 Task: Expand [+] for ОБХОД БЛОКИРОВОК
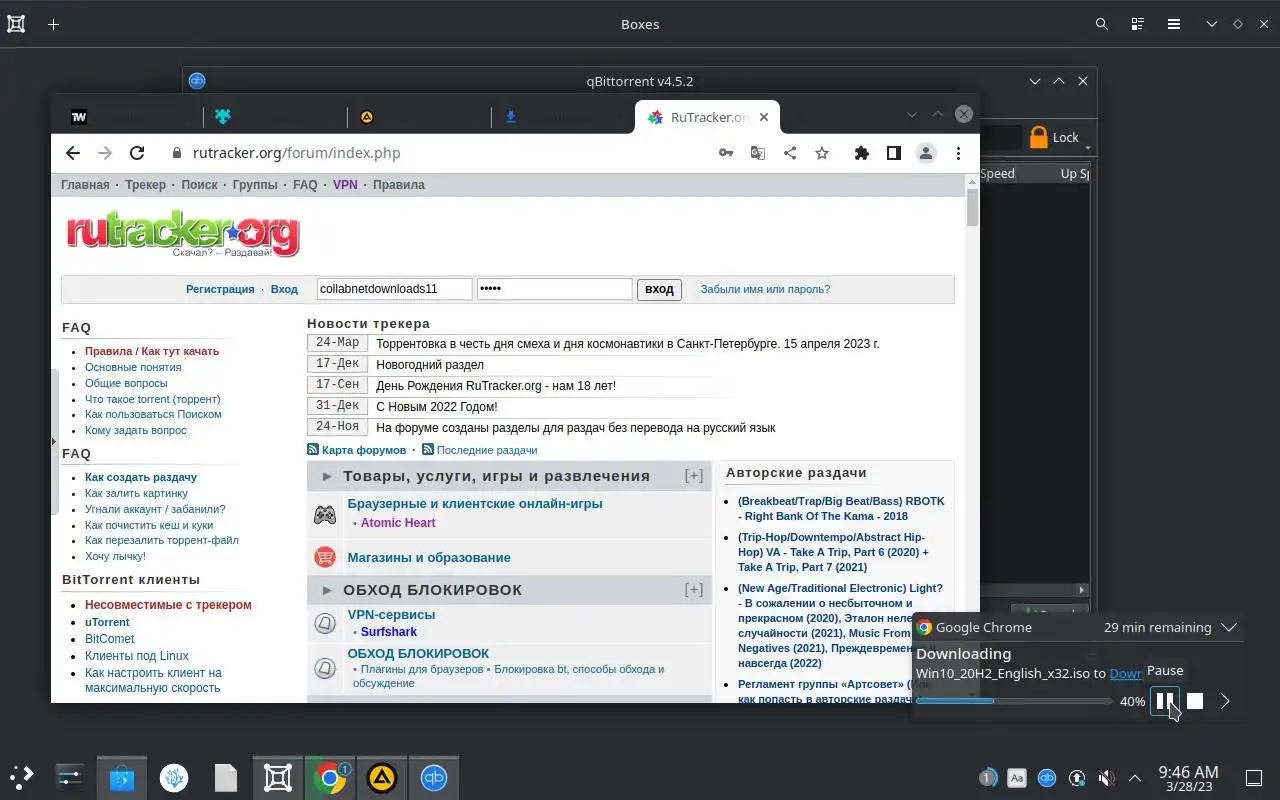(693, 590)
